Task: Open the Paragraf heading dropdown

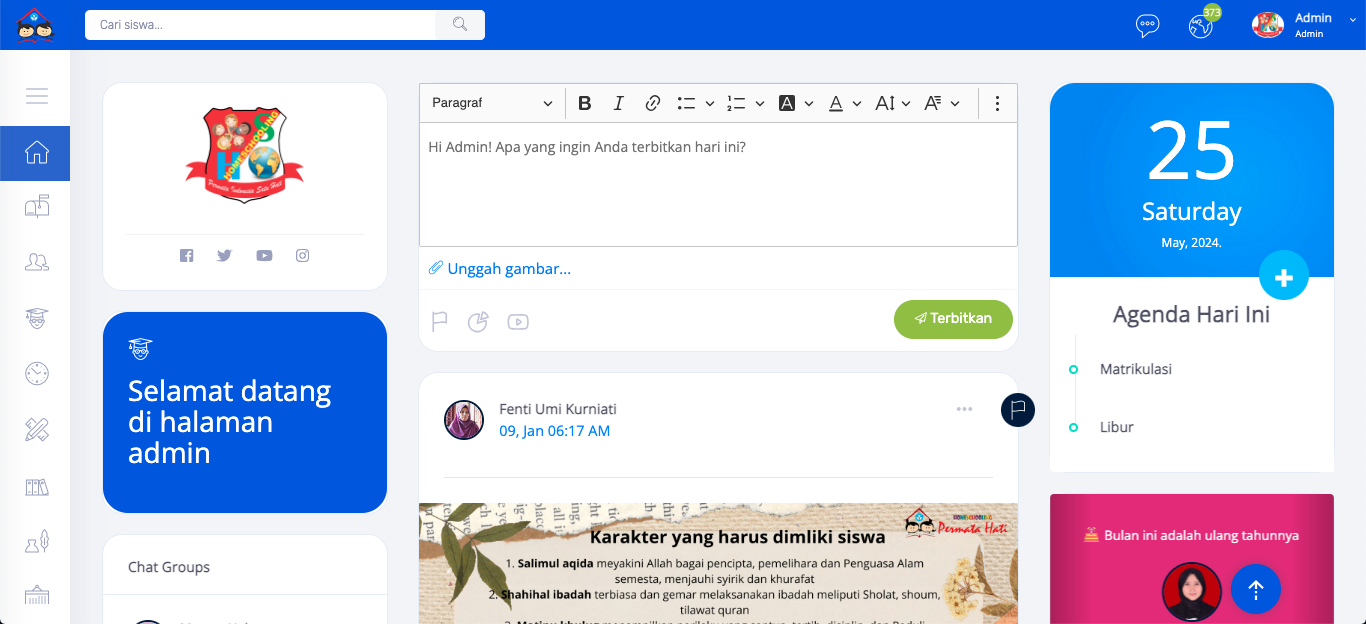Action: pos(492,103)
